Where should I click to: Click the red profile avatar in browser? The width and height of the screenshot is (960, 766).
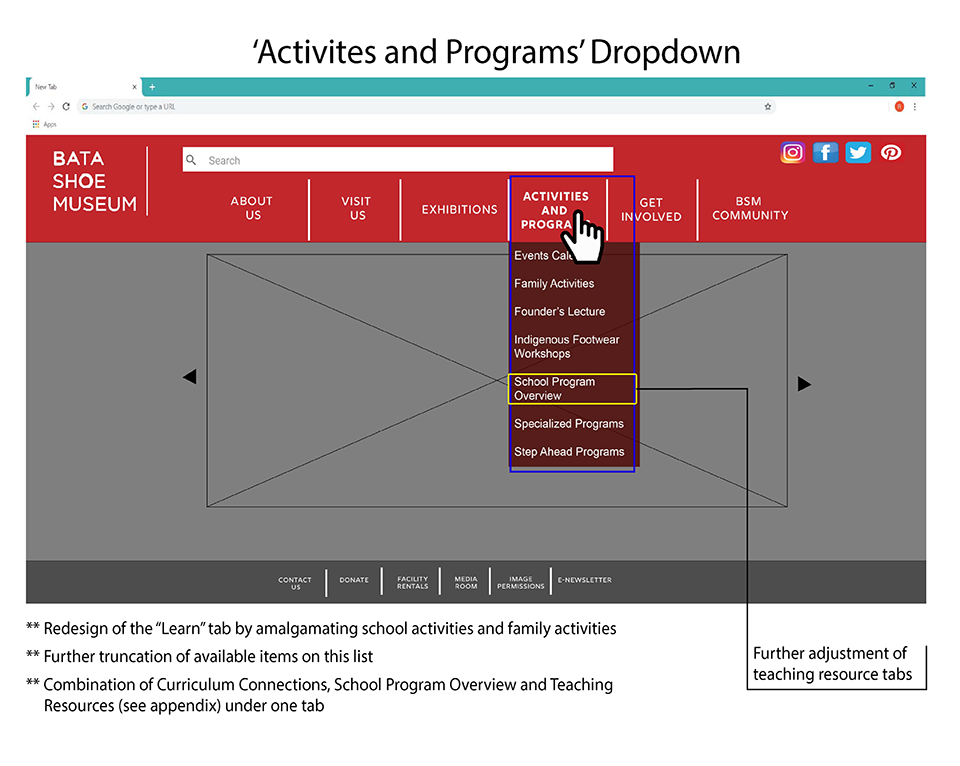point(899,107)
